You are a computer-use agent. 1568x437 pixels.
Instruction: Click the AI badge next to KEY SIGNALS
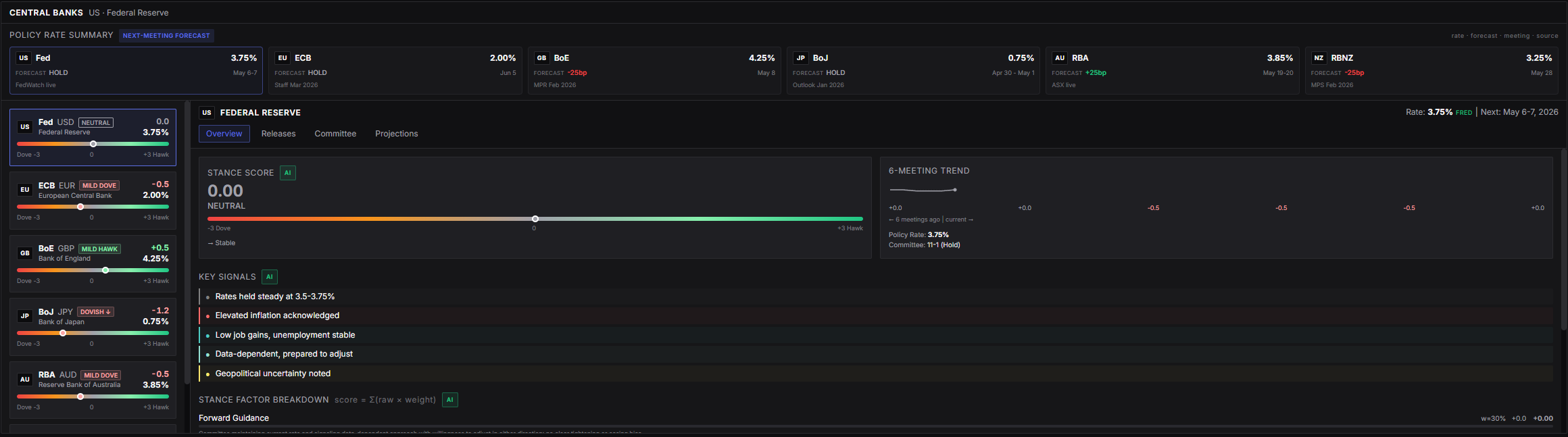coord(270,277)
